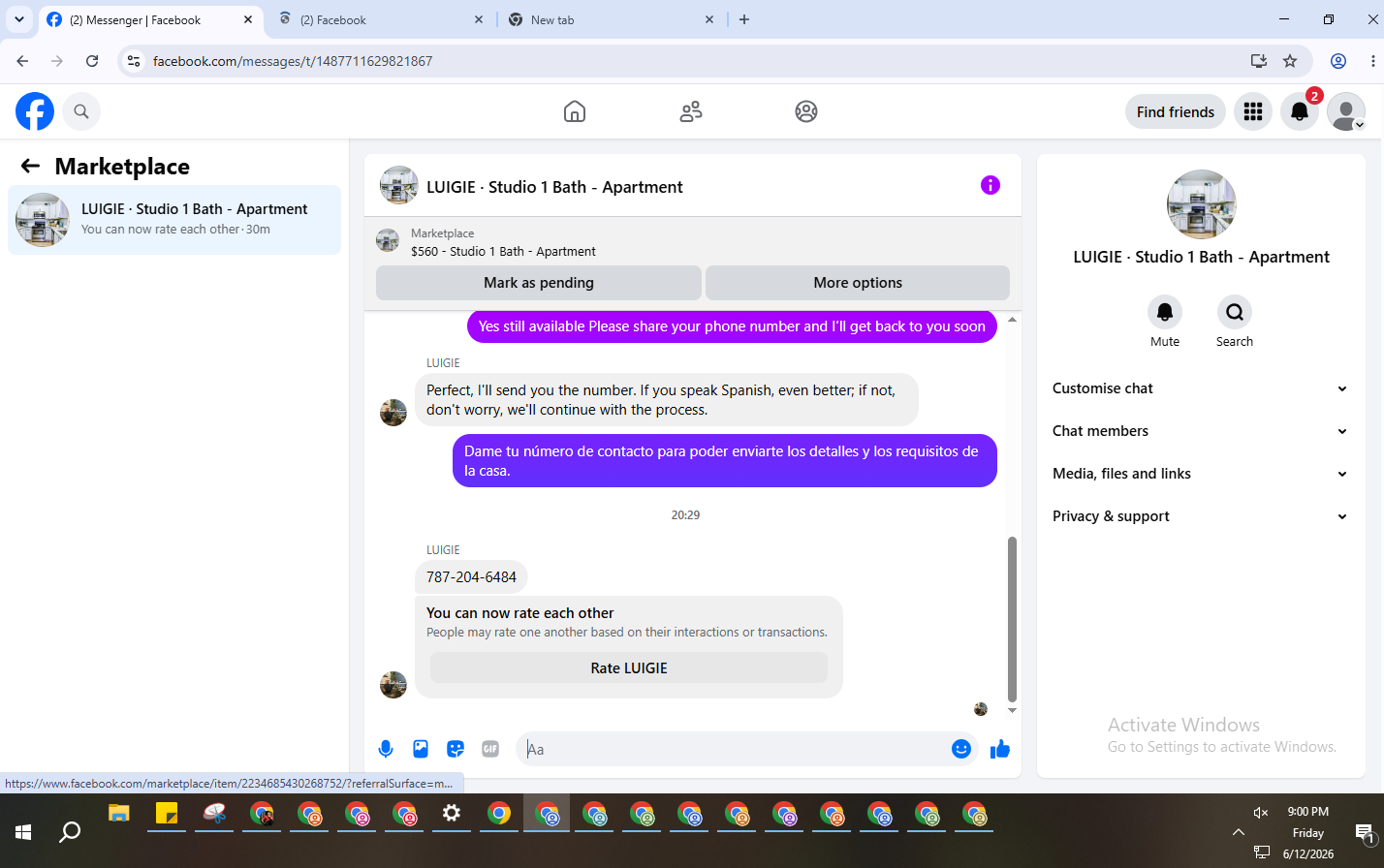
Task: View site information icon beside URL
Action: [x=135, y=61]
